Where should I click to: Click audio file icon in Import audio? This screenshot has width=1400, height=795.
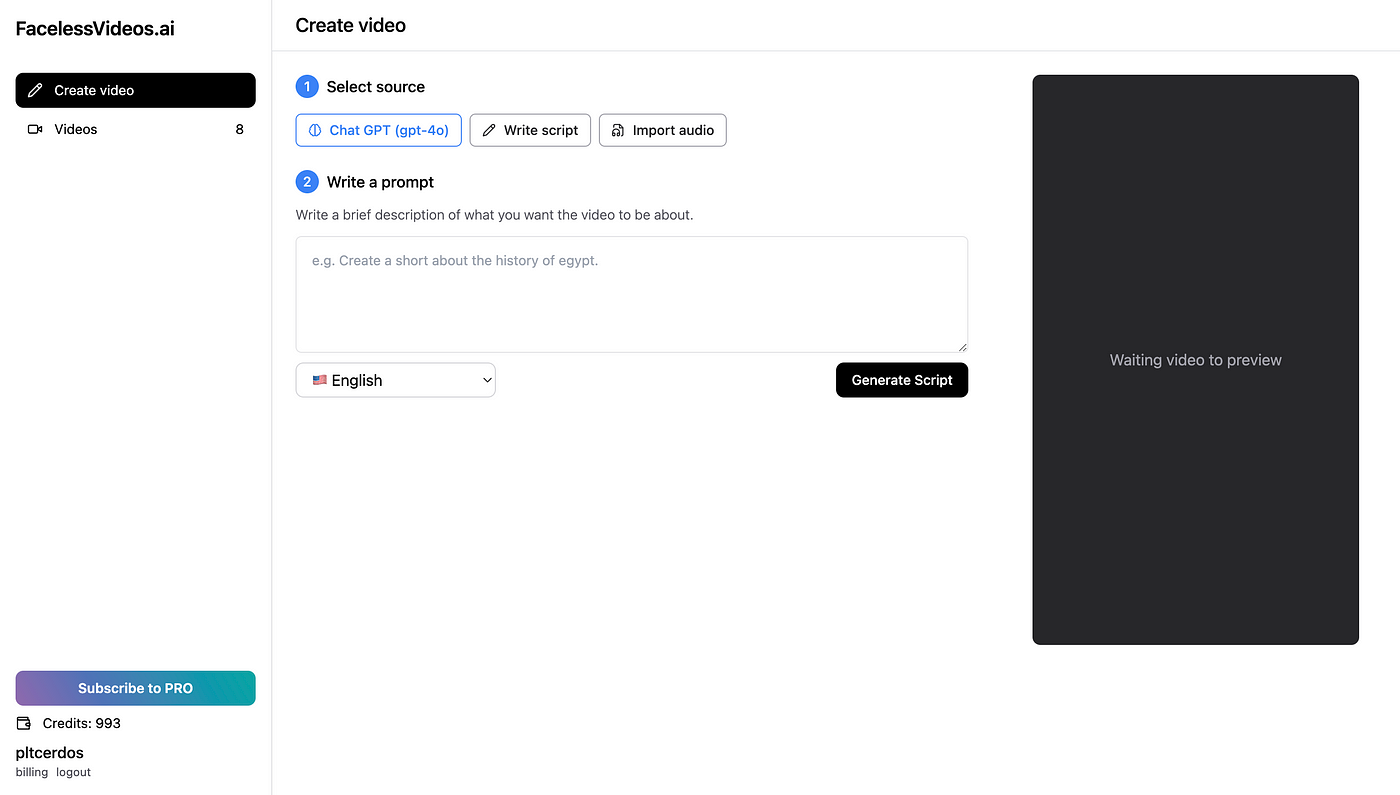[618, 130]
